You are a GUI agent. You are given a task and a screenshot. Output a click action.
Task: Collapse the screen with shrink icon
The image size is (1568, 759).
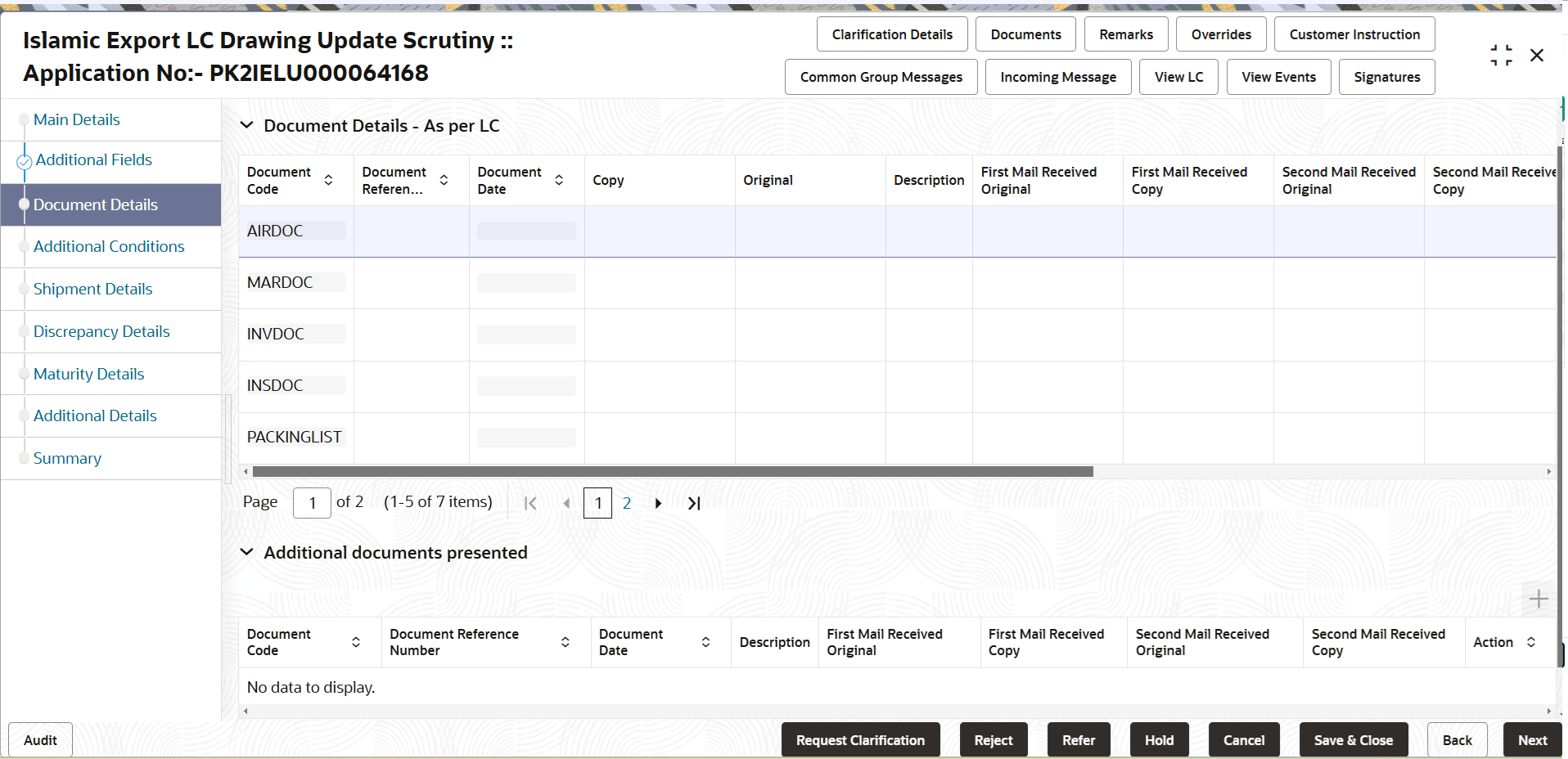point(1501,56)
